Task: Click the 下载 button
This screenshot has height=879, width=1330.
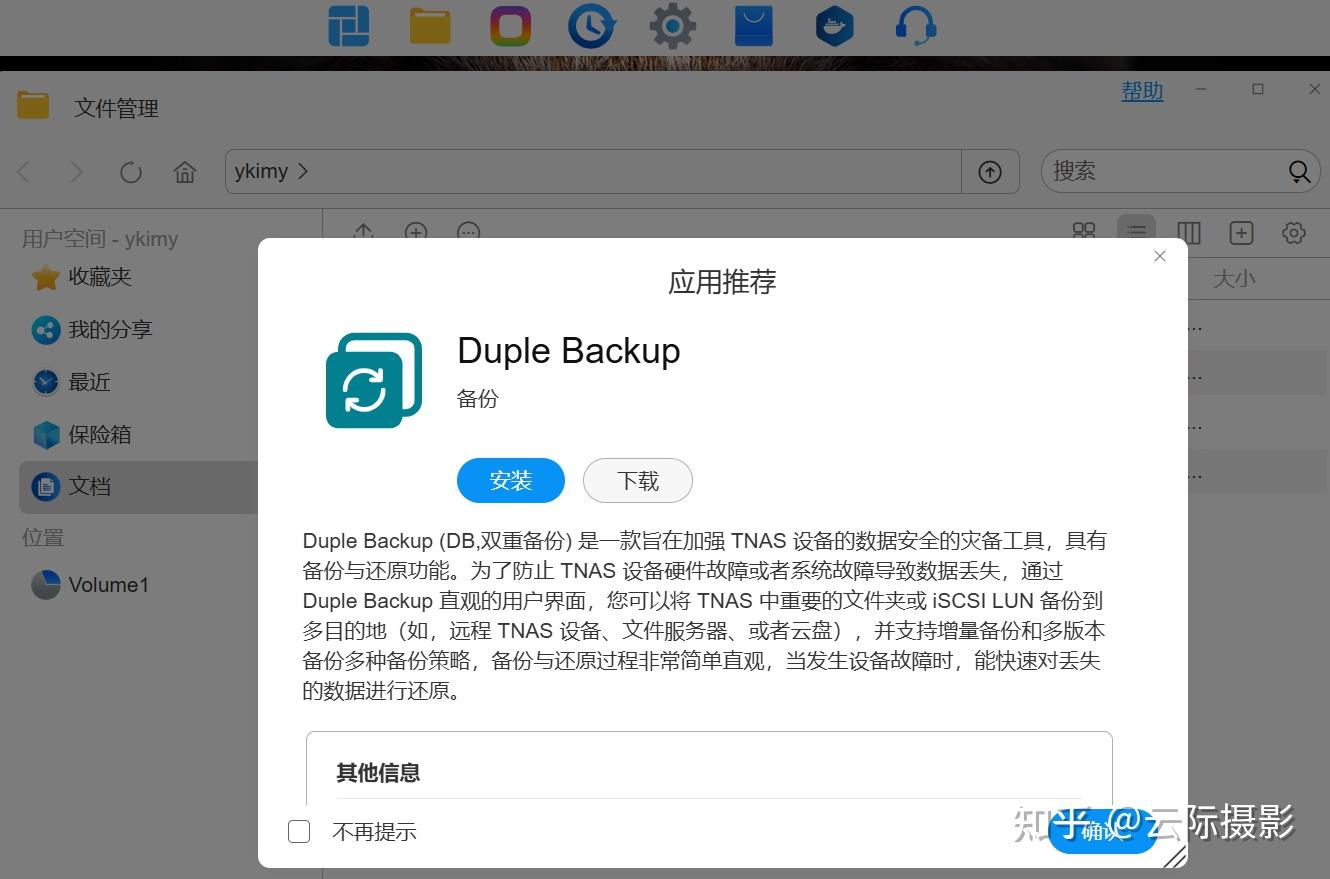Action: [x=638, y=481]
